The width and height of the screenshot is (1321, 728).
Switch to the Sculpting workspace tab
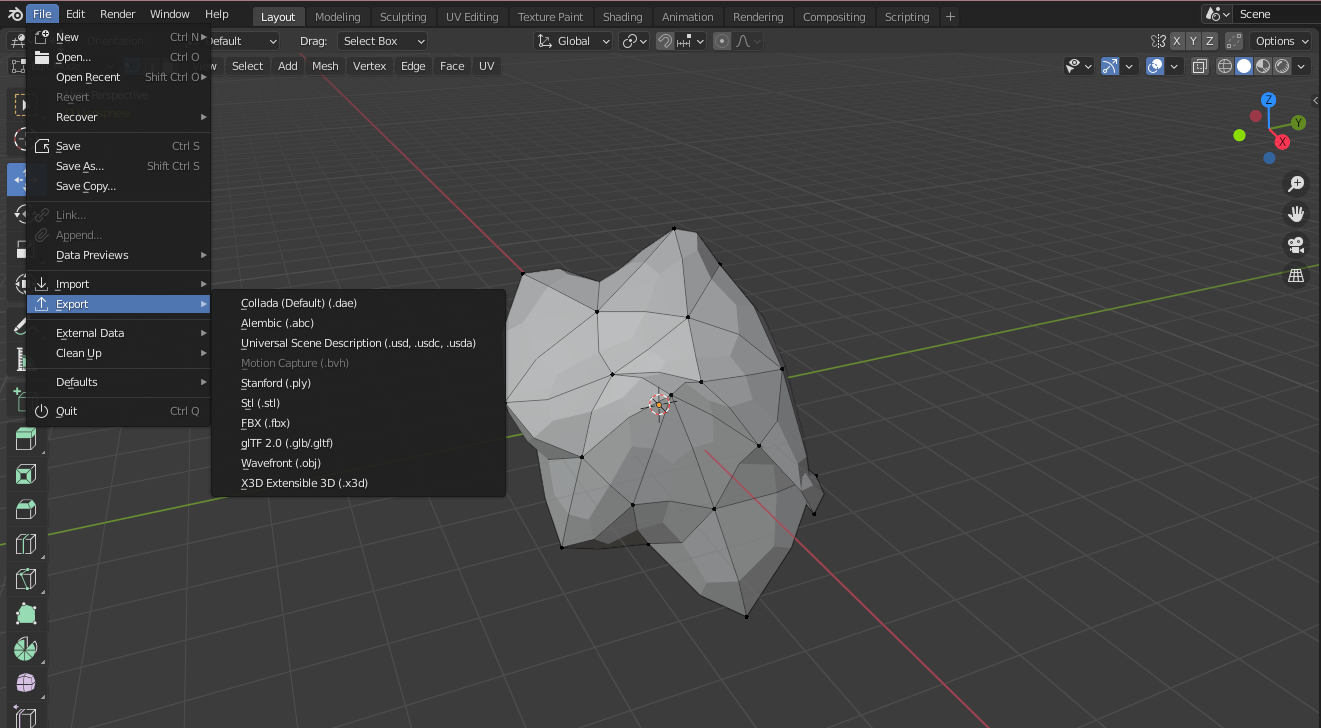pyautogui.click(x=403, y=16)
